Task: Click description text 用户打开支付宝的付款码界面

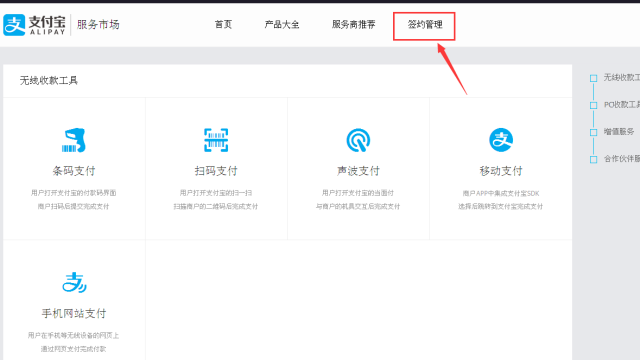Action: [x=74, y=193]
